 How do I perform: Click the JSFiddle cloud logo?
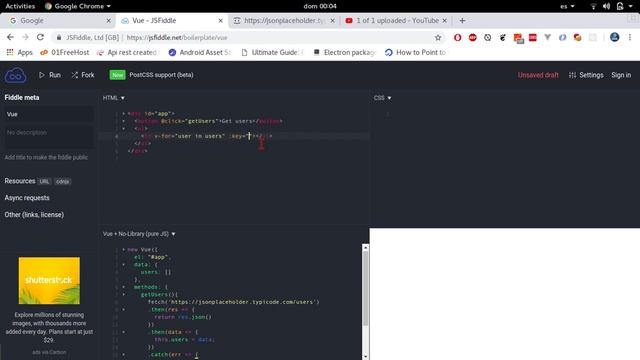pyautogui.click(x=16, y=76)
